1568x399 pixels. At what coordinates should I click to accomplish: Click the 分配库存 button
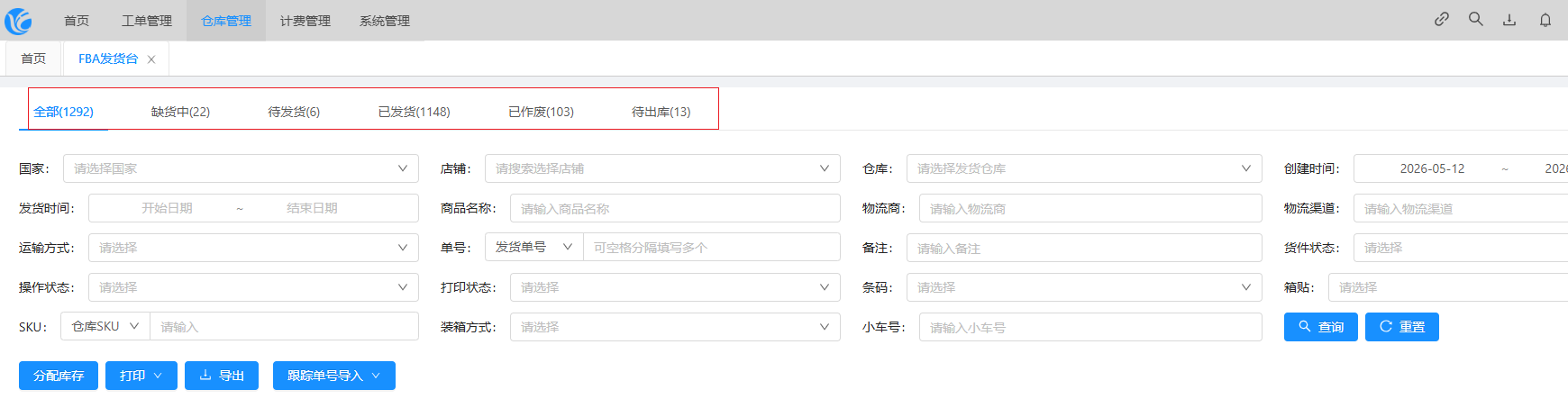point(59,376)
